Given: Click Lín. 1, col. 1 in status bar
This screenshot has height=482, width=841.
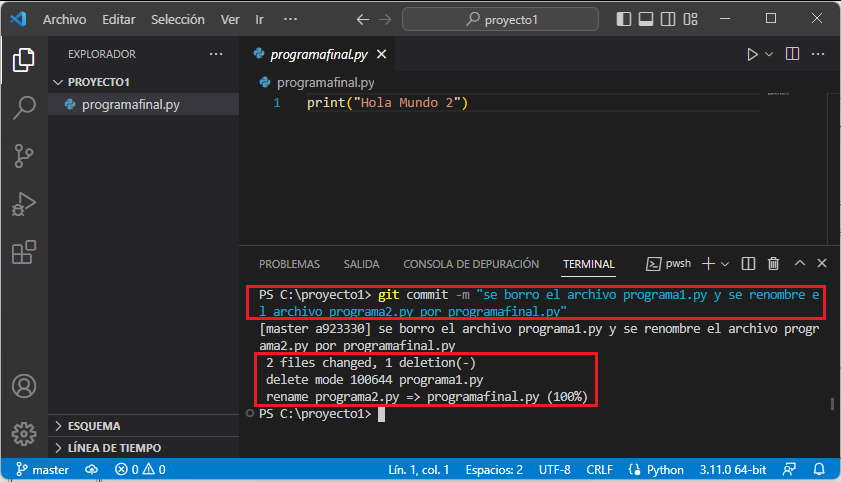Looking at the screenshot, I should [x=418, y=470].
